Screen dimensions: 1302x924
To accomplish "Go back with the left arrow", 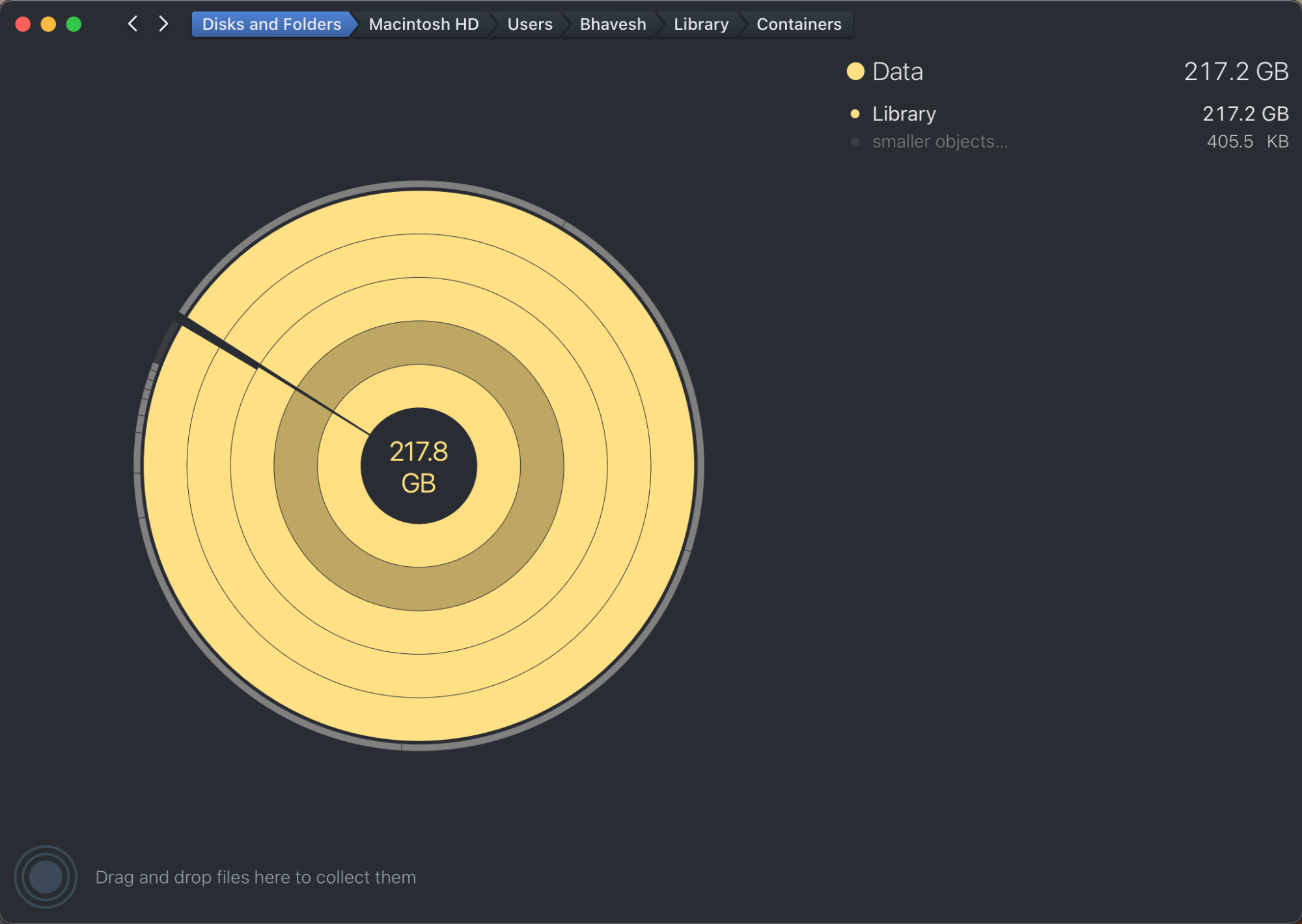I will tap(133, 24).
